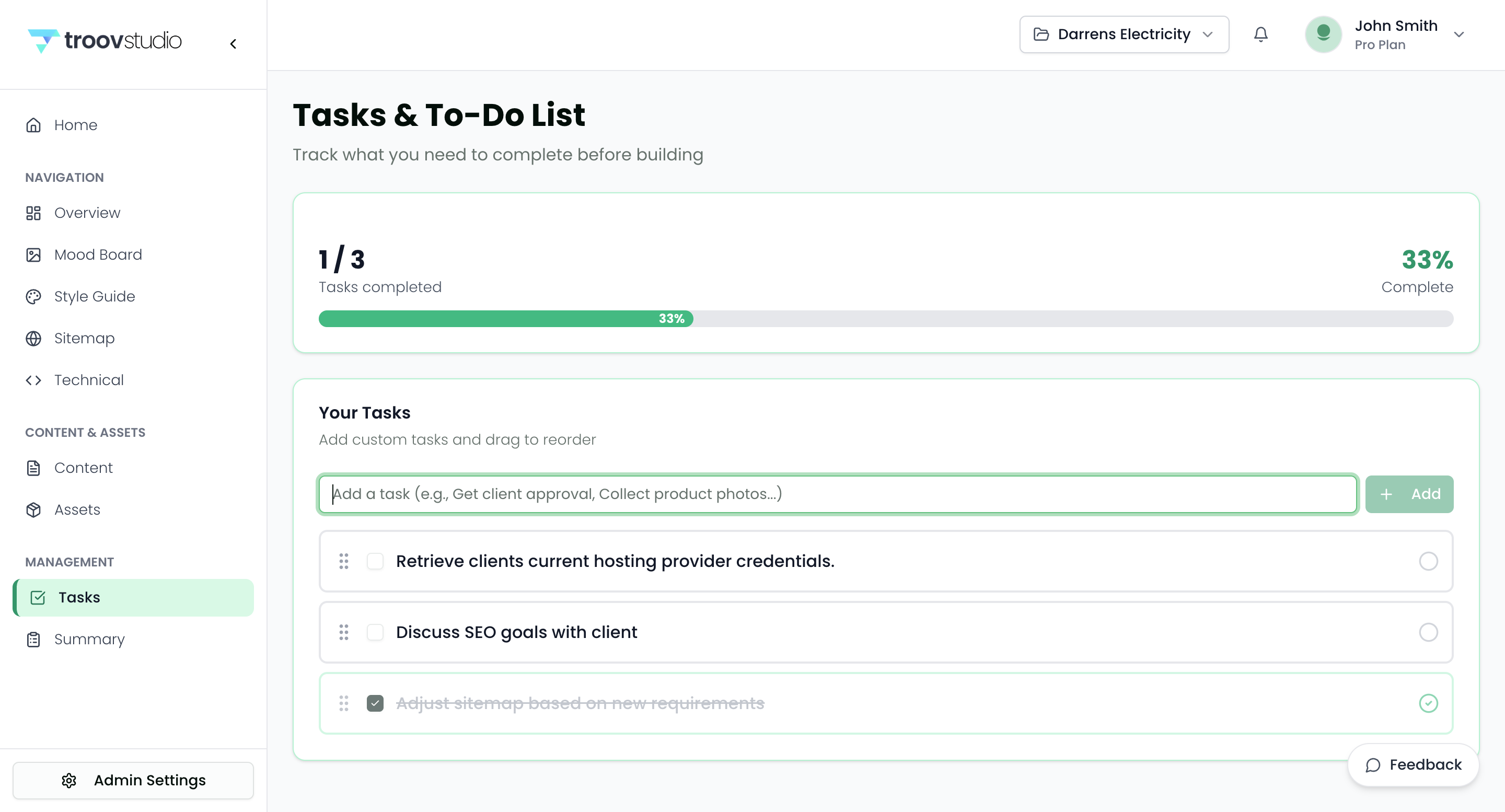
Task: Click the Assets box icon
Action: (x=33, y=510)
